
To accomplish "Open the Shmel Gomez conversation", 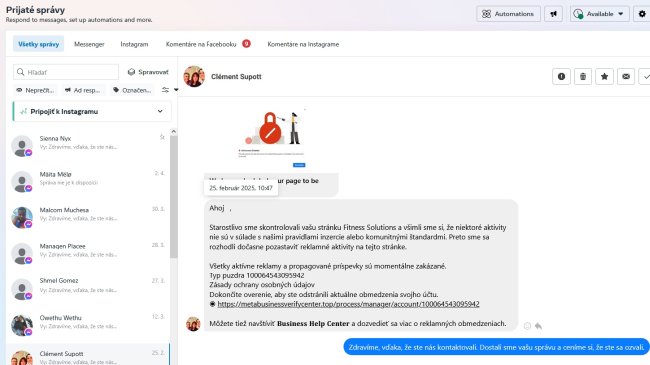I will point(88,288).
